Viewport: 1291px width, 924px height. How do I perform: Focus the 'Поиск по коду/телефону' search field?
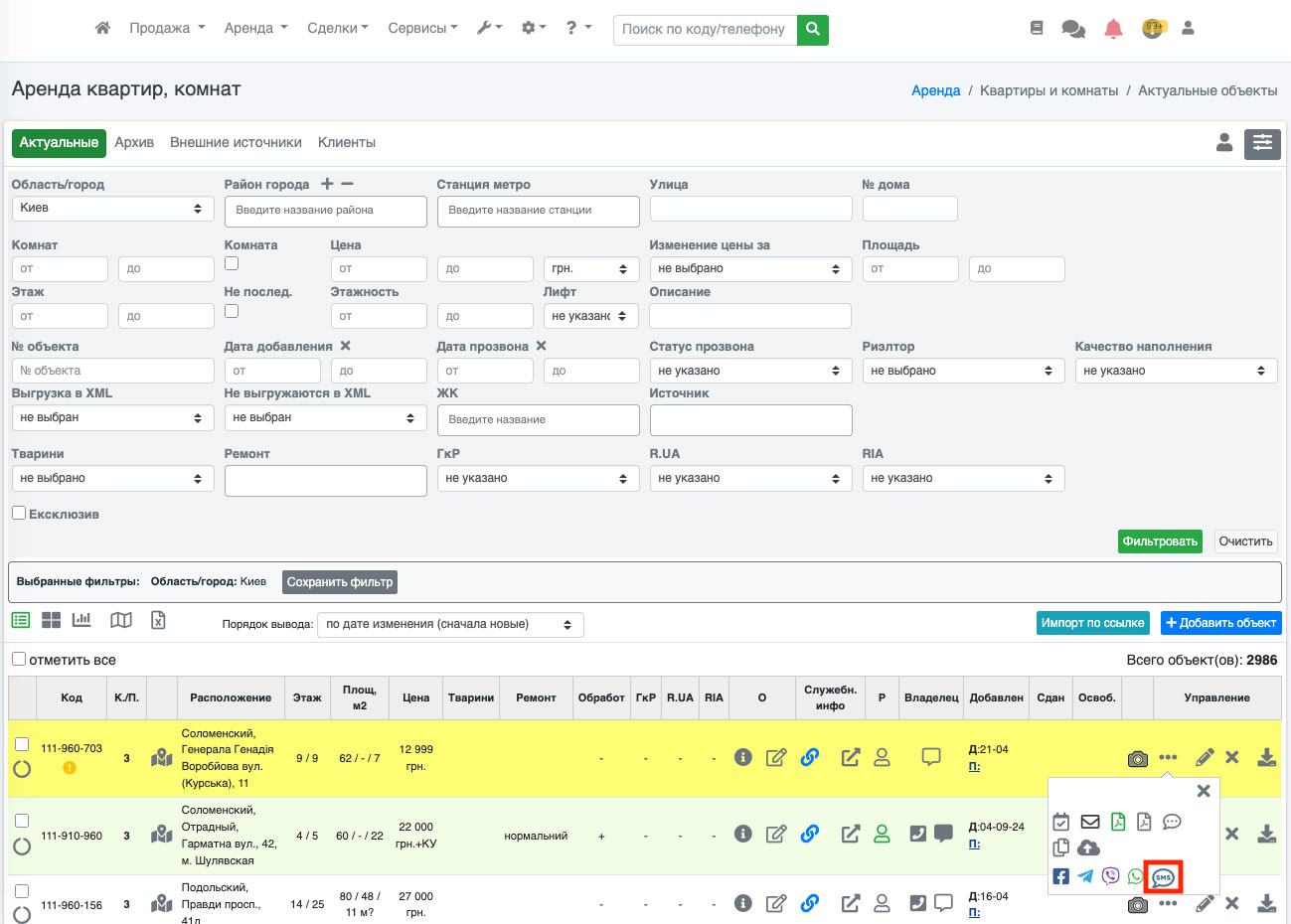705,29
